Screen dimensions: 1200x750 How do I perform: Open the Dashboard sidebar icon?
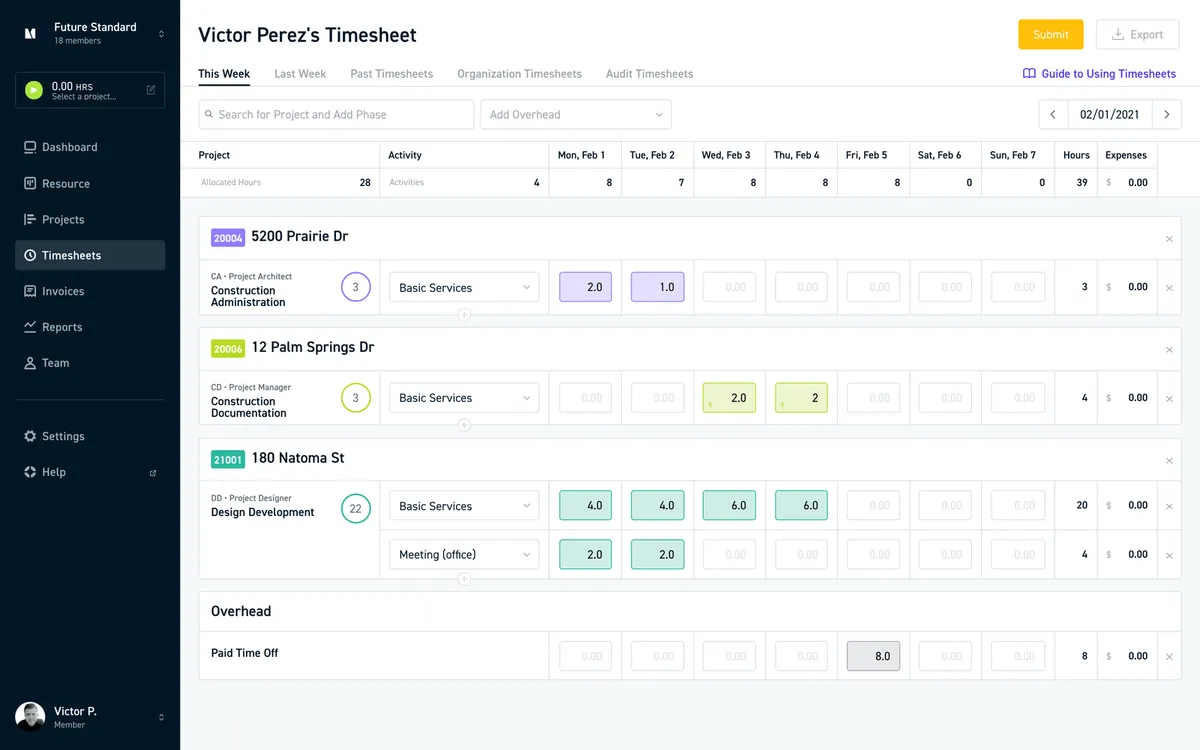(30, 147)
